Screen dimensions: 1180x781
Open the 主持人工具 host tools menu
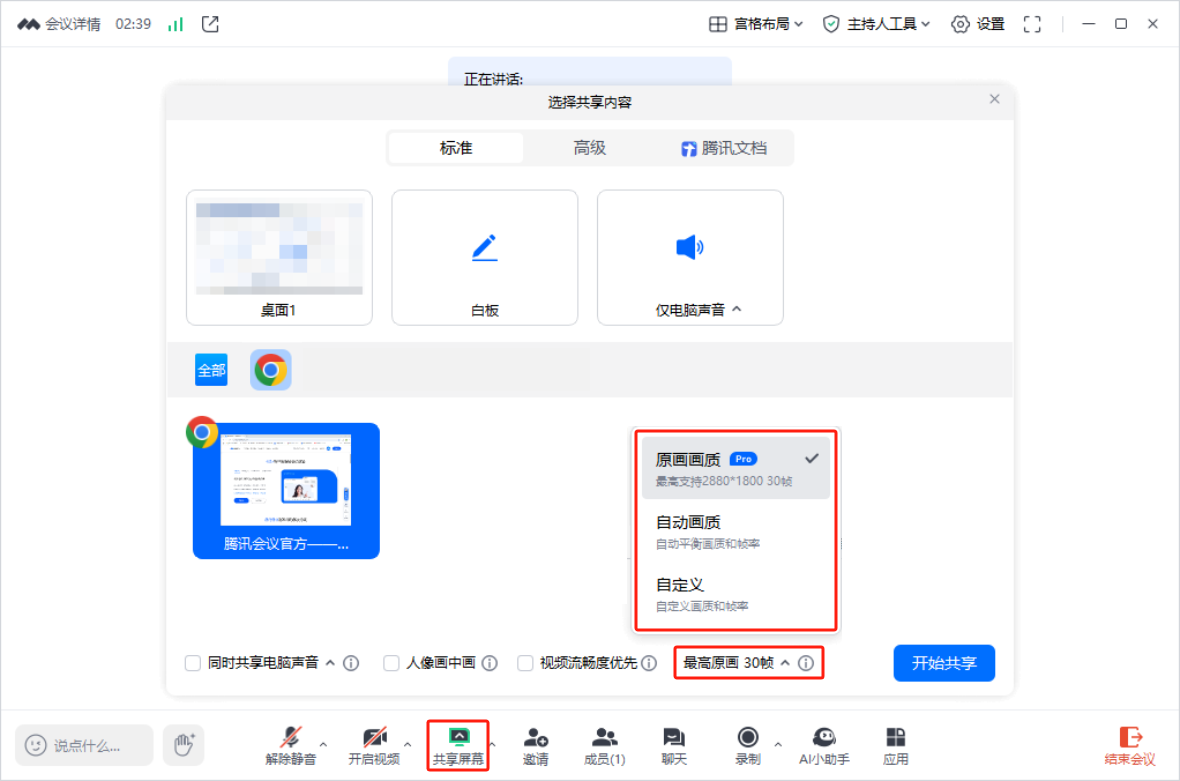(877, 24)
